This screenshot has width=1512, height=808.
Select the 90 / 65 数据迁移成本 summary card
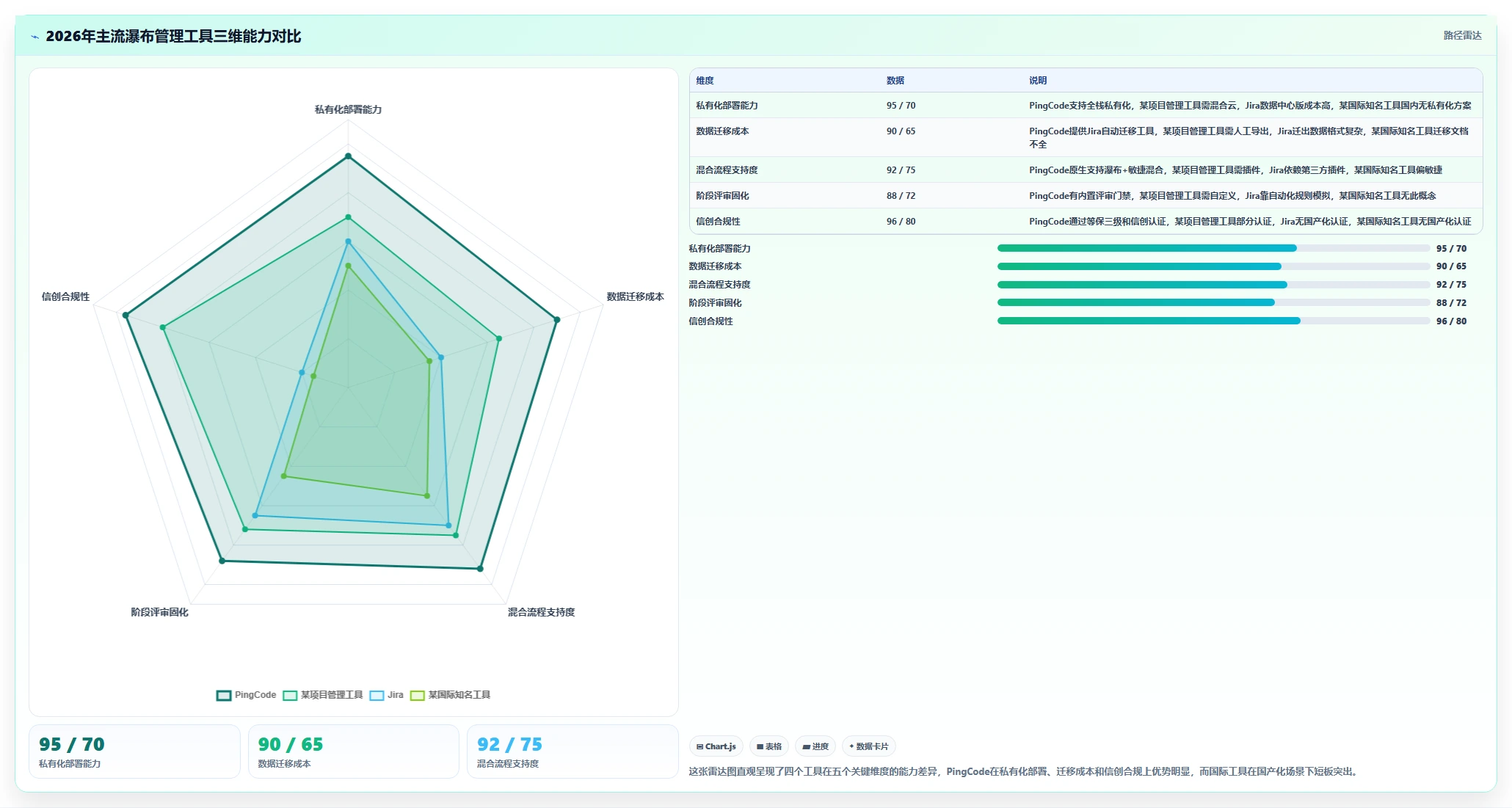[x=353, y=751]
